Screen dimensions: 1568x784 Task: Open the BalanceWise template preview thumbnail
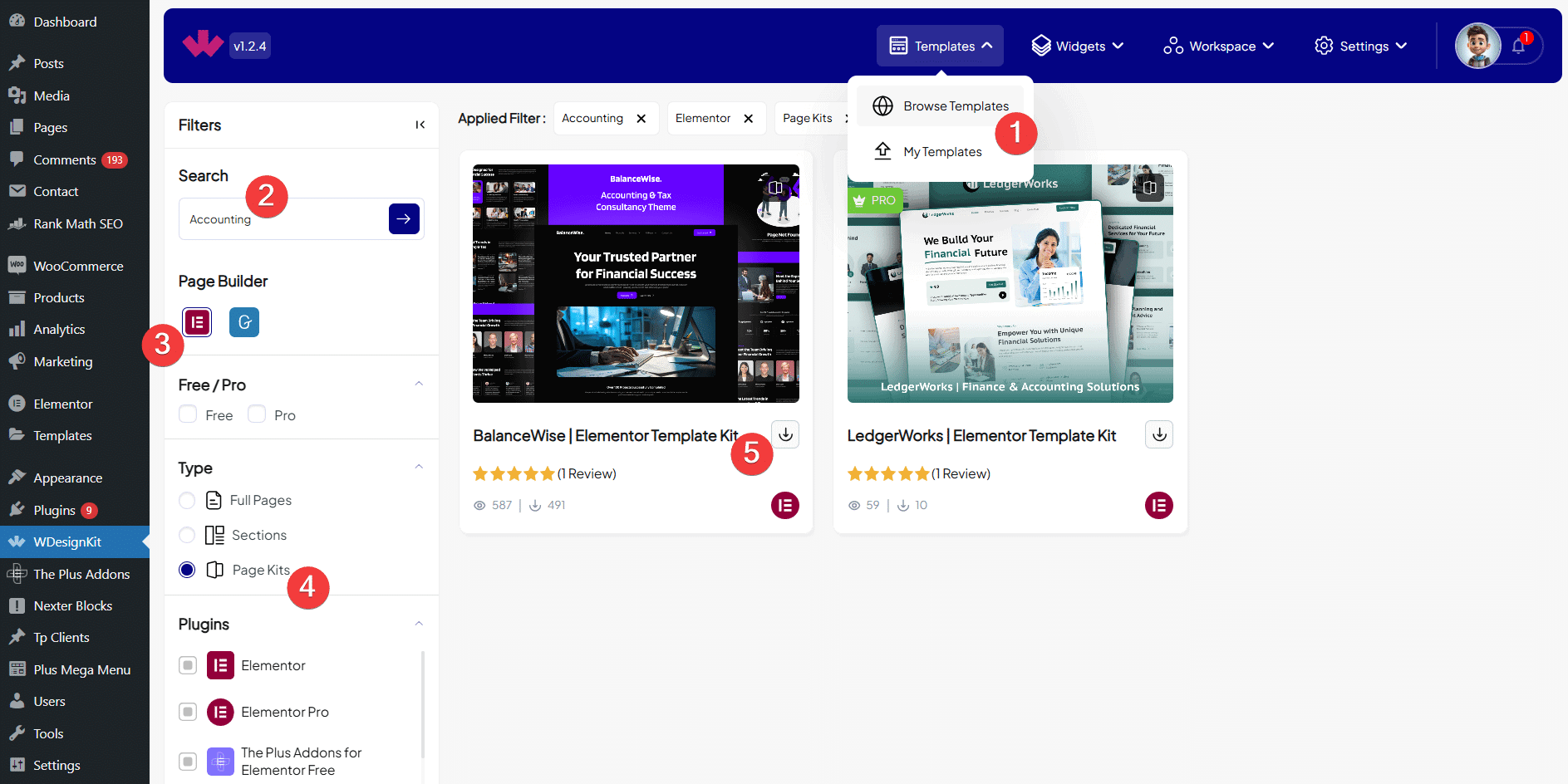(636, 283)
